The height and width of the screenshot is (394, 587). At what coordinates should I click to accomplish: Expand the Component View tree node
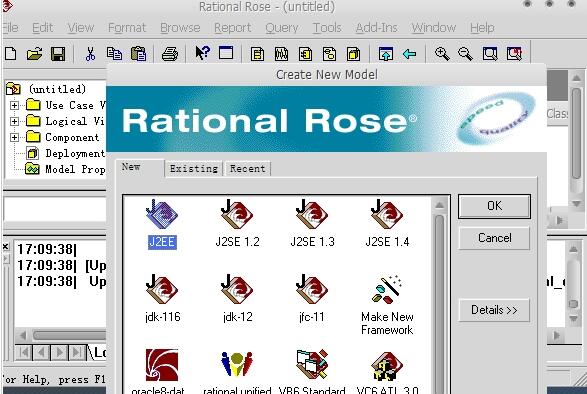(14, 137)
